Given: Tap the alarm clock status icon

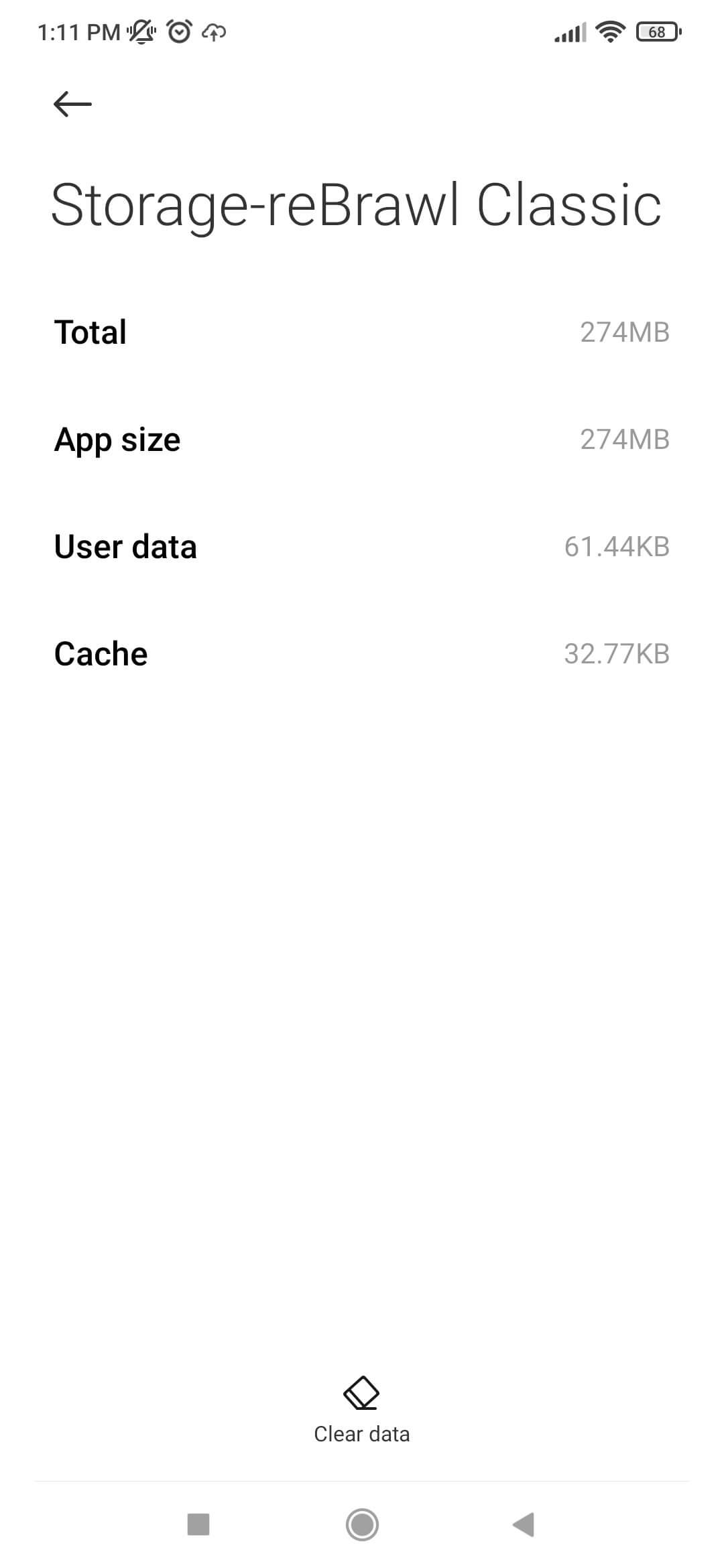Looking at the screenshot, I should pos(179,31).
